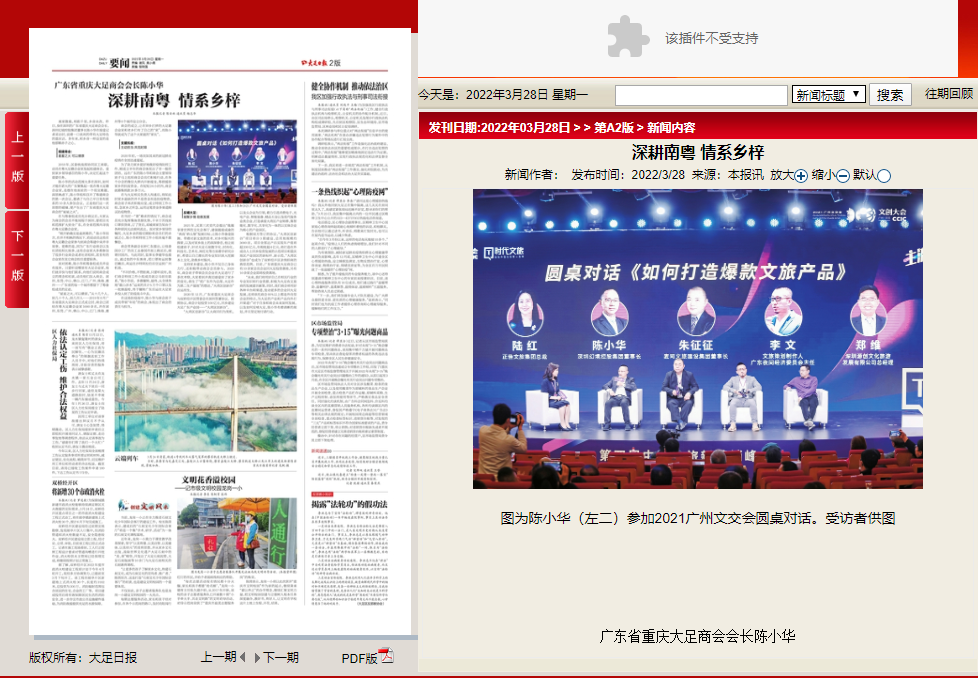Click the 依法认定工伤 维护合法权益 vertical headline
The width and height of the screenshot is (978, 678).
63,374
